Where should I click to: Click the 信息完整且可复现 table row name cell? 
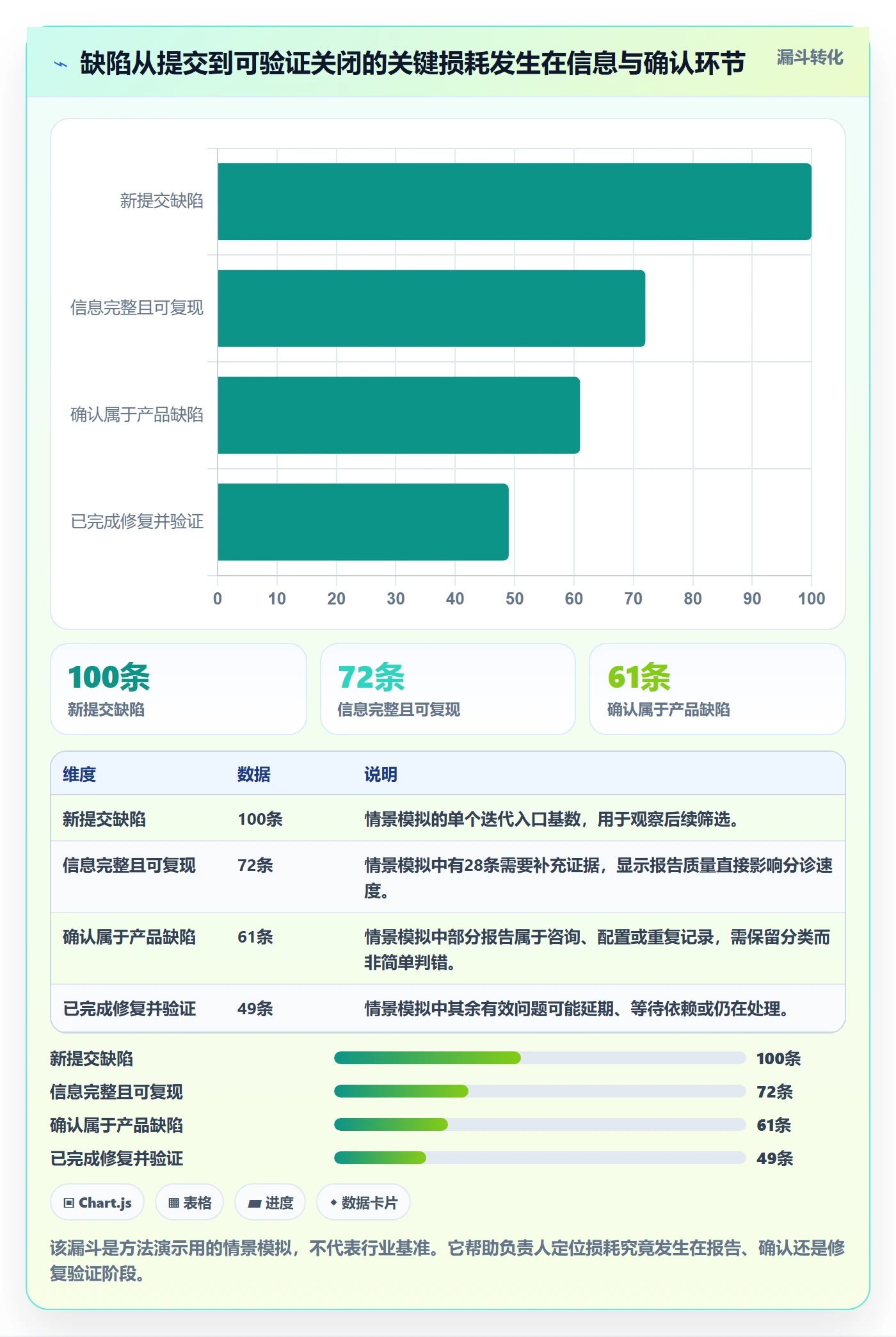point(129,865)
